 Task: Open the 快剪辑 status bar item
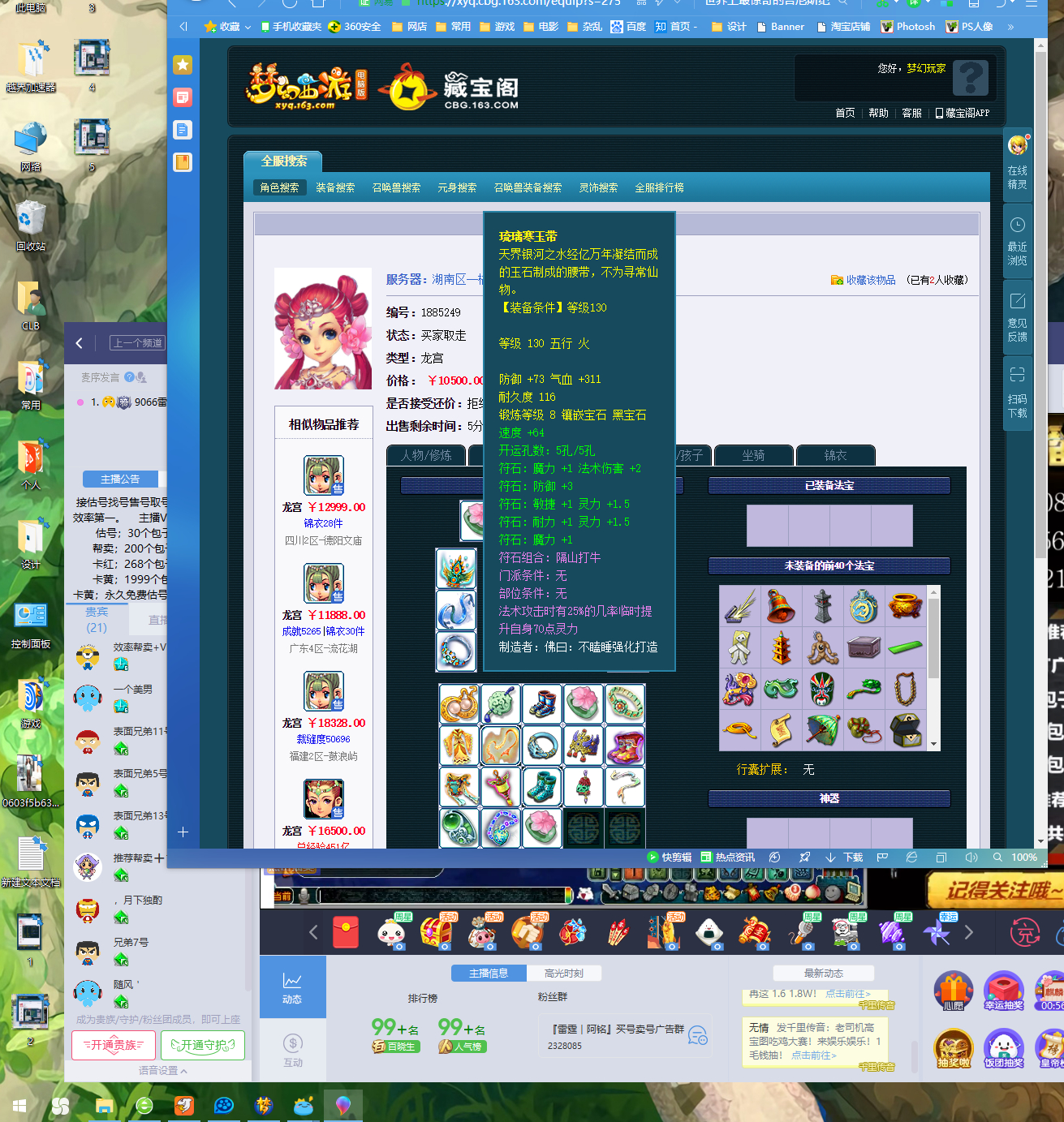tap(670, 858)
